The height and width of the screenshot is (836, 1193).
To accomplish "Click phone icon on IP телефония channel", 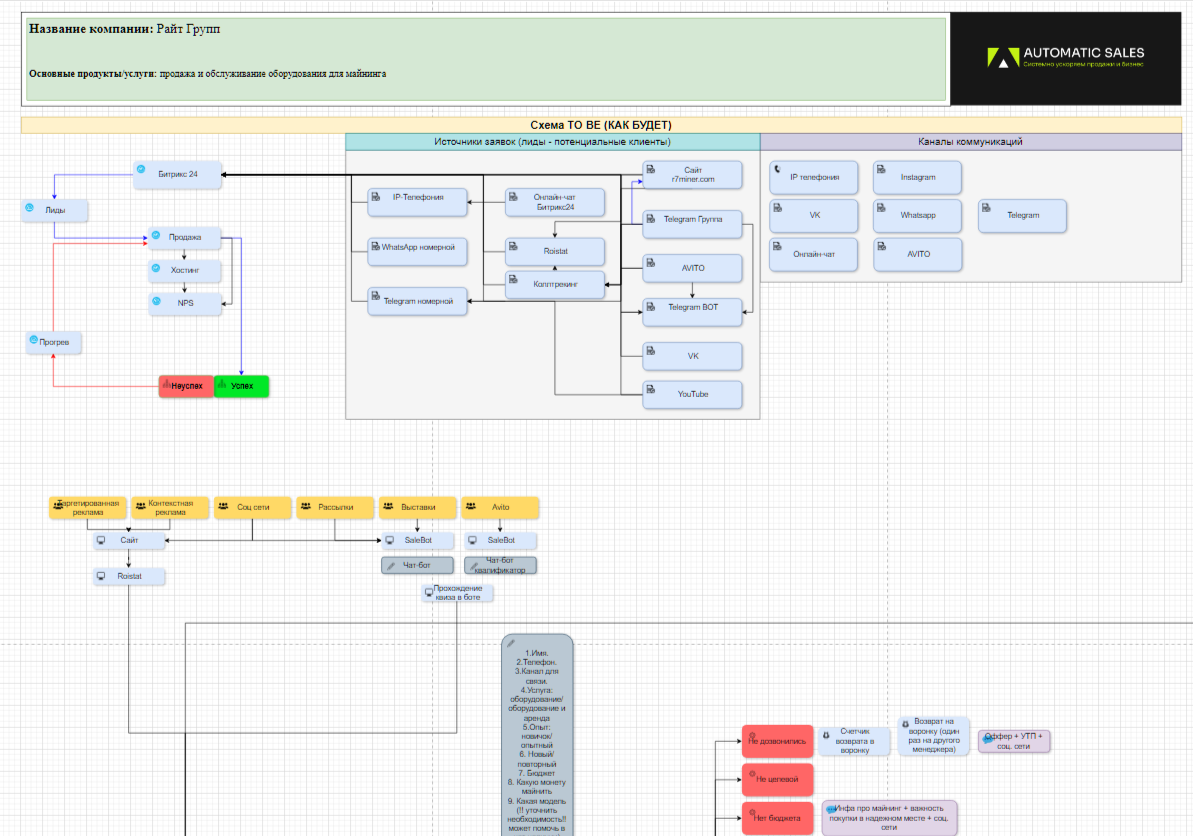I will (x=777, y=169).
